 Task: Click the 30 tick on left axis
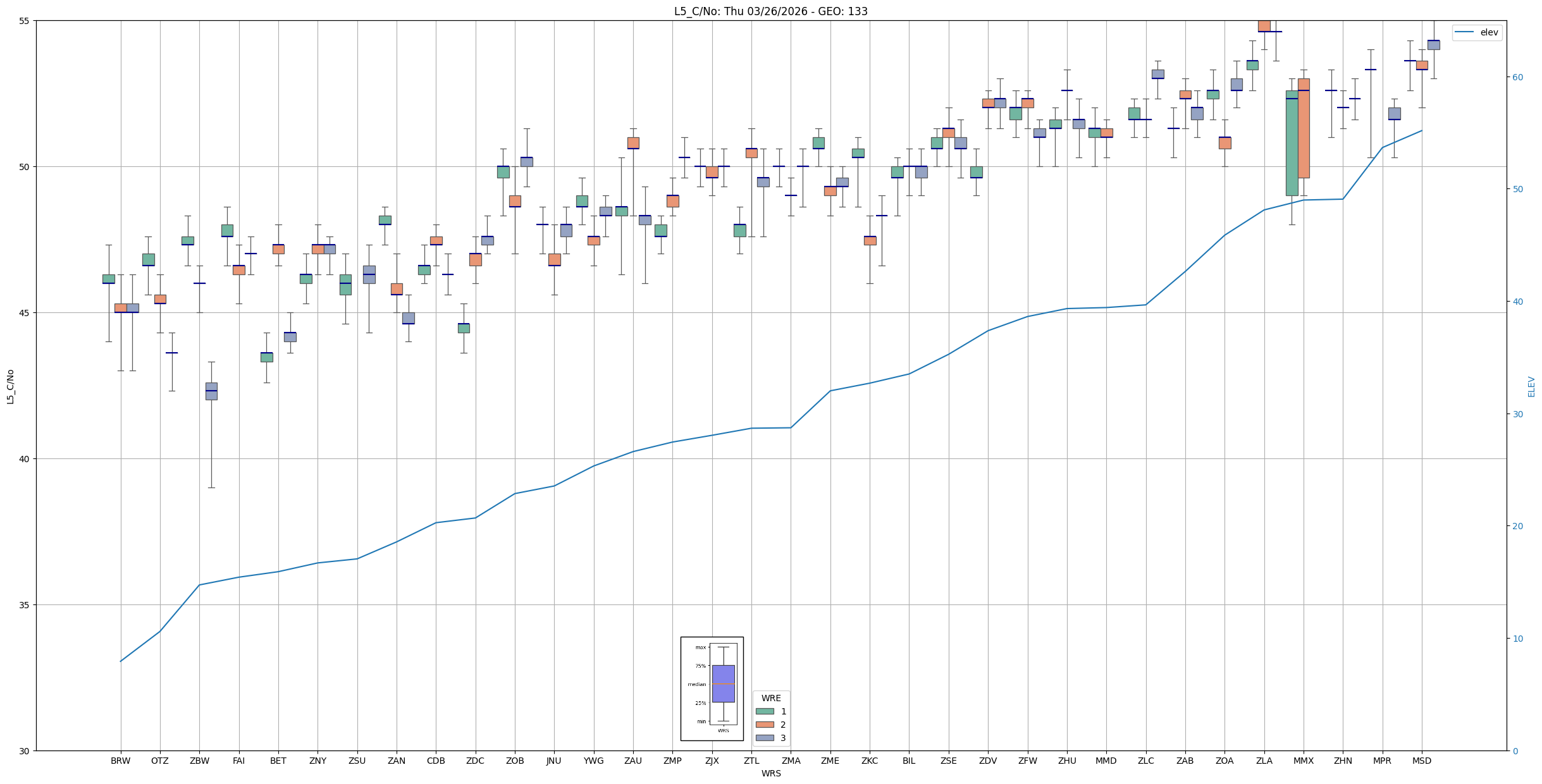click(25, 750)
